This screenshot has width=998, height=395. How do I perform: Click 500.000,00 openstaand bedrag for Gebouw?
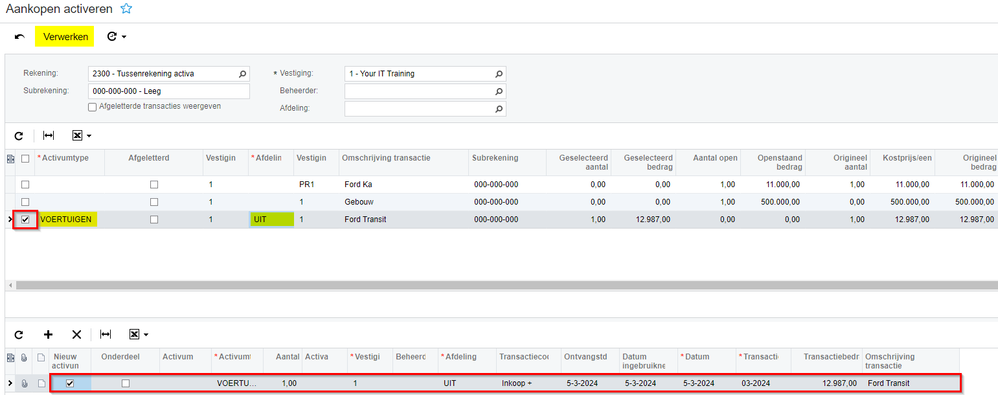[x=773, y=202]
